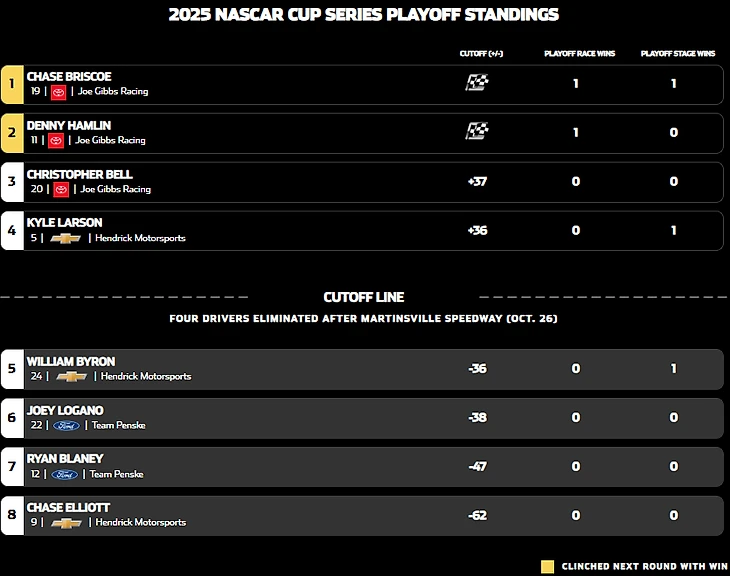Open Kyle Larson driver name
This screenshot has height=576, width=730.
tap(64, 223)
